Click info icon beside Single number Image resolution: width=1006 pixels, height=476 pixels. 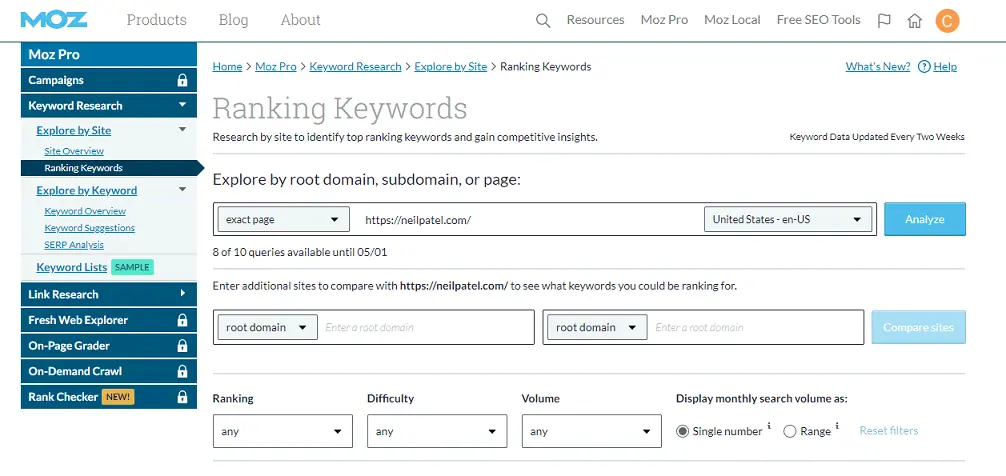pyautogui.click(x=769, y=426)
